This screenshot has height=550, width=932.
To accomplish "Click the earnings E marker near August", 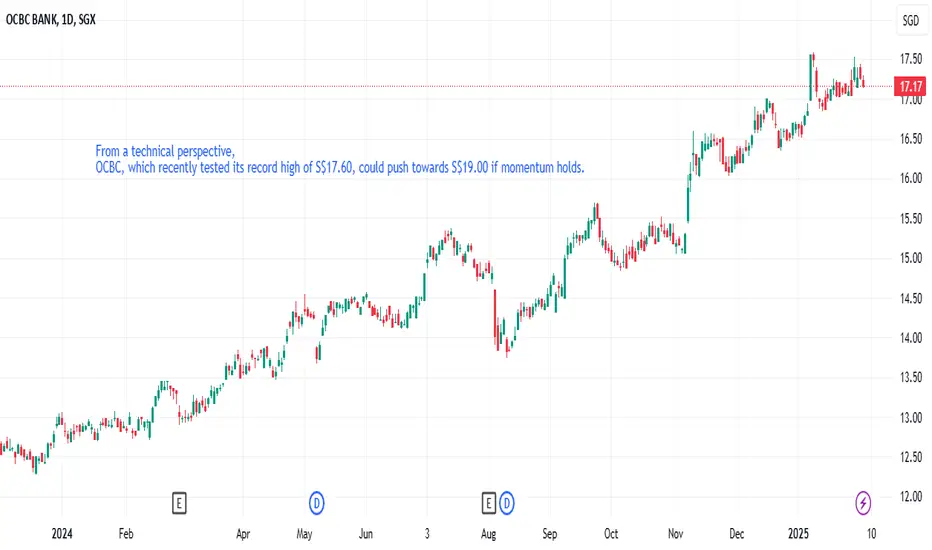I will pos(489,504).
